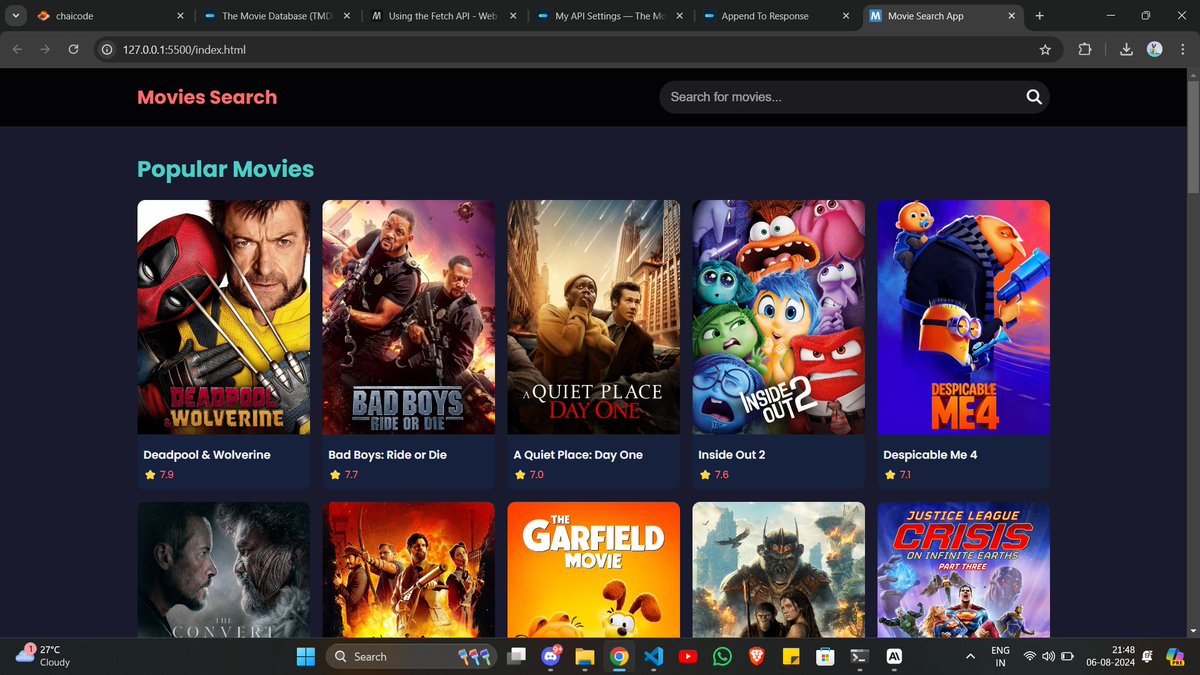The image size is (1200, 675).
Task: Open Task View on the taskbar
Action: 516,656
